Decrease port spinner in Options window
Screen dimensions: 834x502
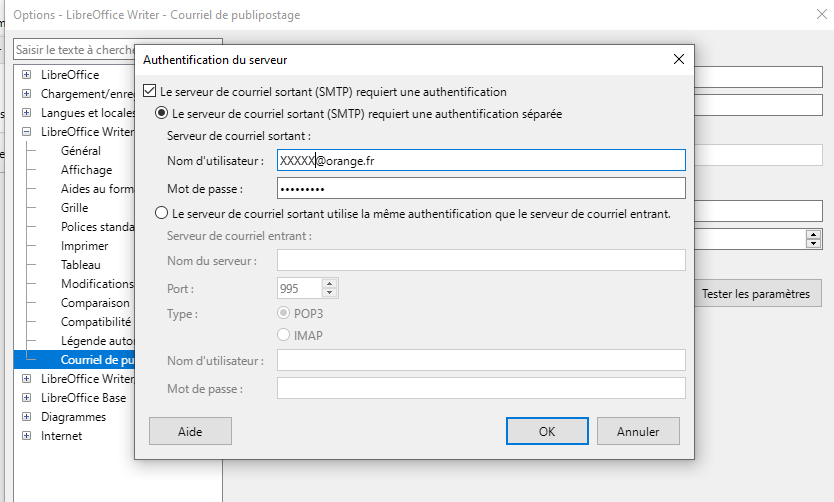tap(813, 244)
